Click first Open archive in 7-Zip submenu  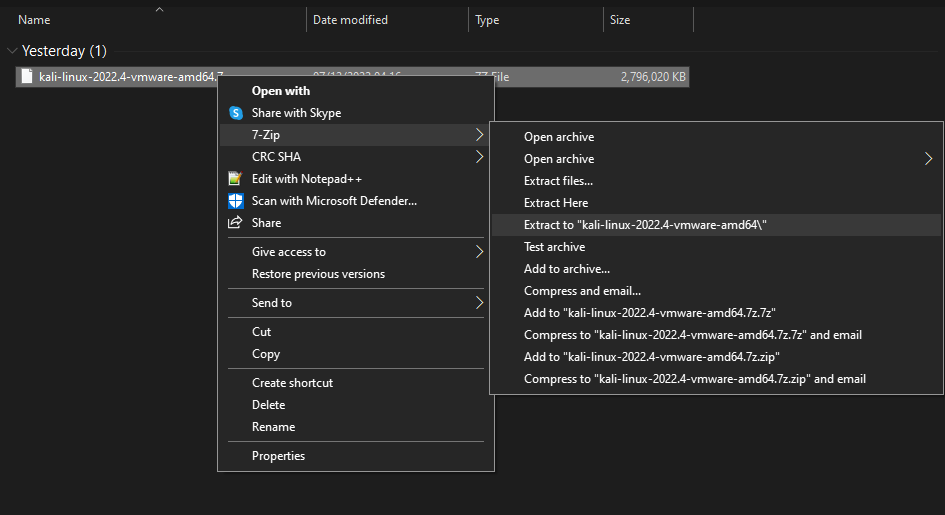point(716,137)
